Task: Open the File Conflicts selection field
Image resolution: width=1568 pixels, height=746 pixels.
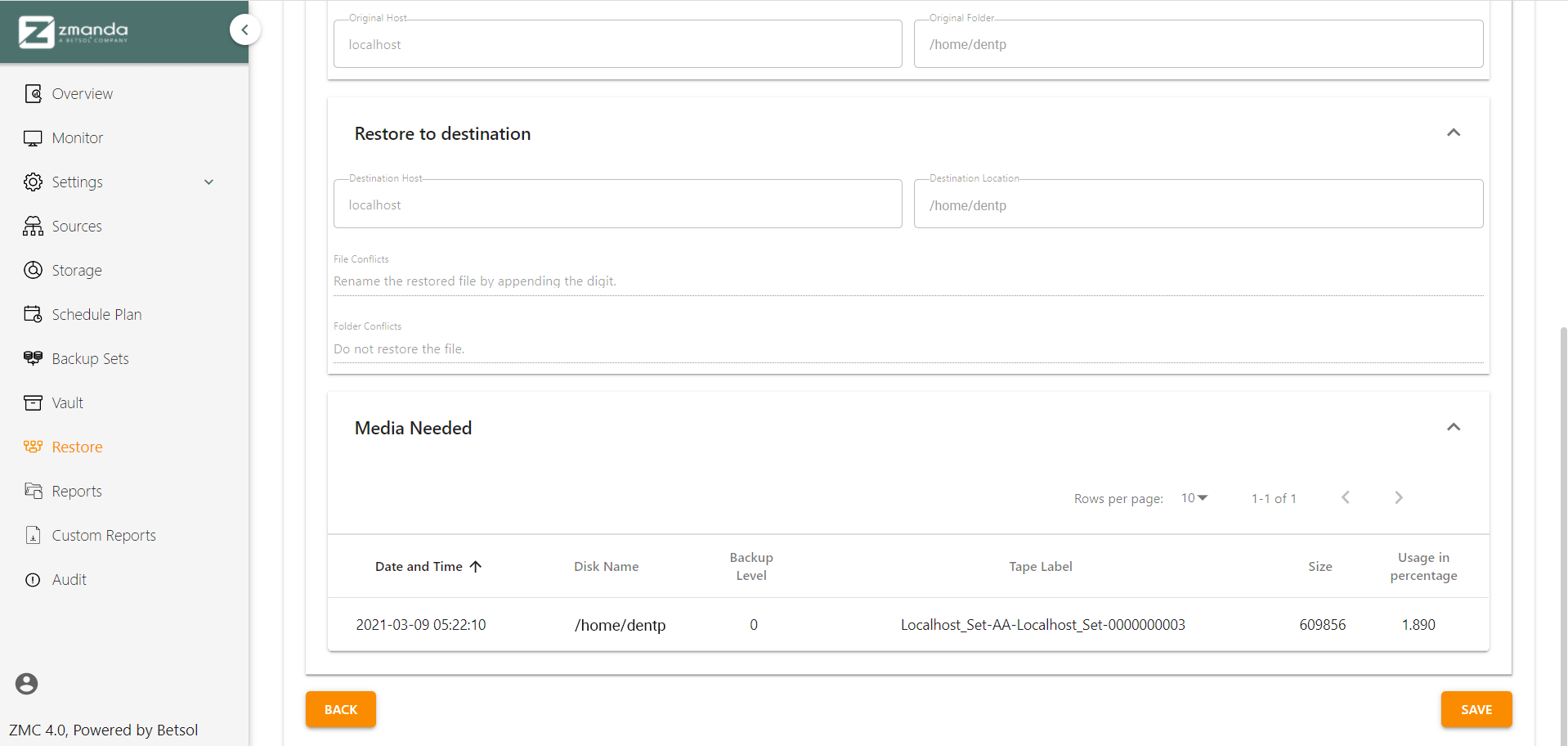Action: 908,281
